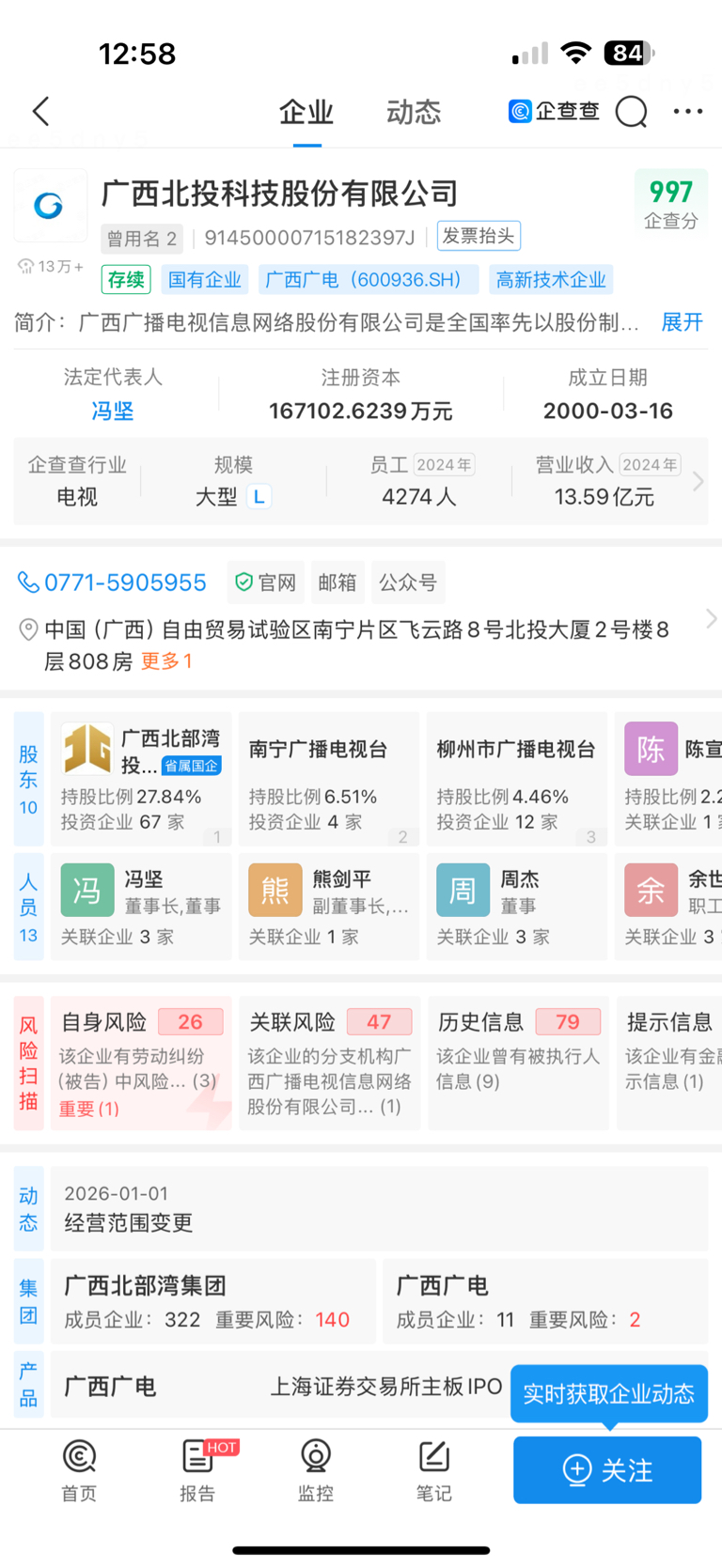Open 历史信息 79 card

click(519, 1063)
